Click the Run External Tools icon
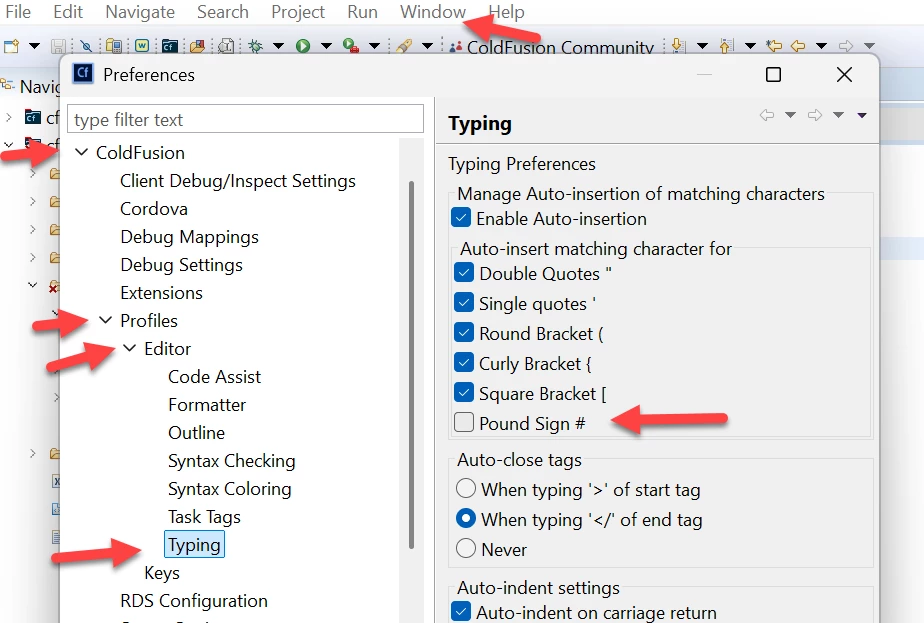The height and width of the screenshot is (623, 924). coord(351,46)
